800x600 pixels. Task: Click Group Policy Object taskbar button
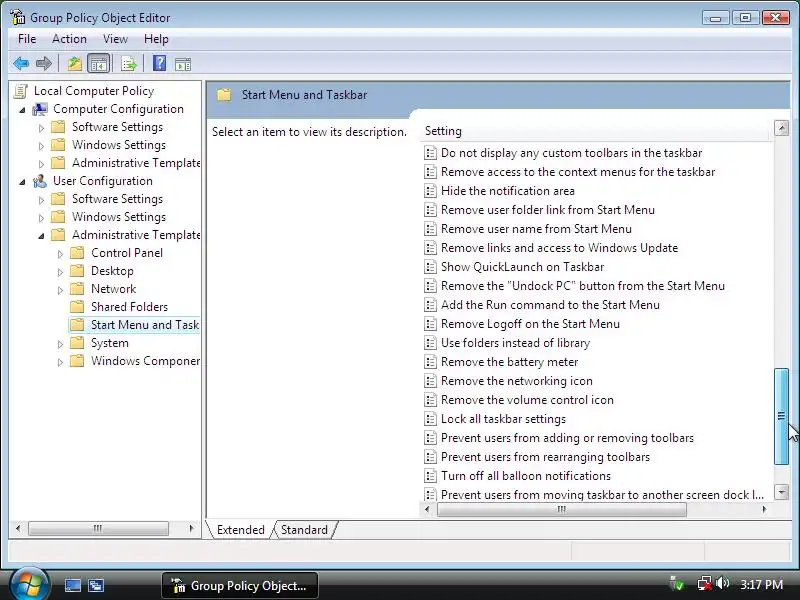240,585
